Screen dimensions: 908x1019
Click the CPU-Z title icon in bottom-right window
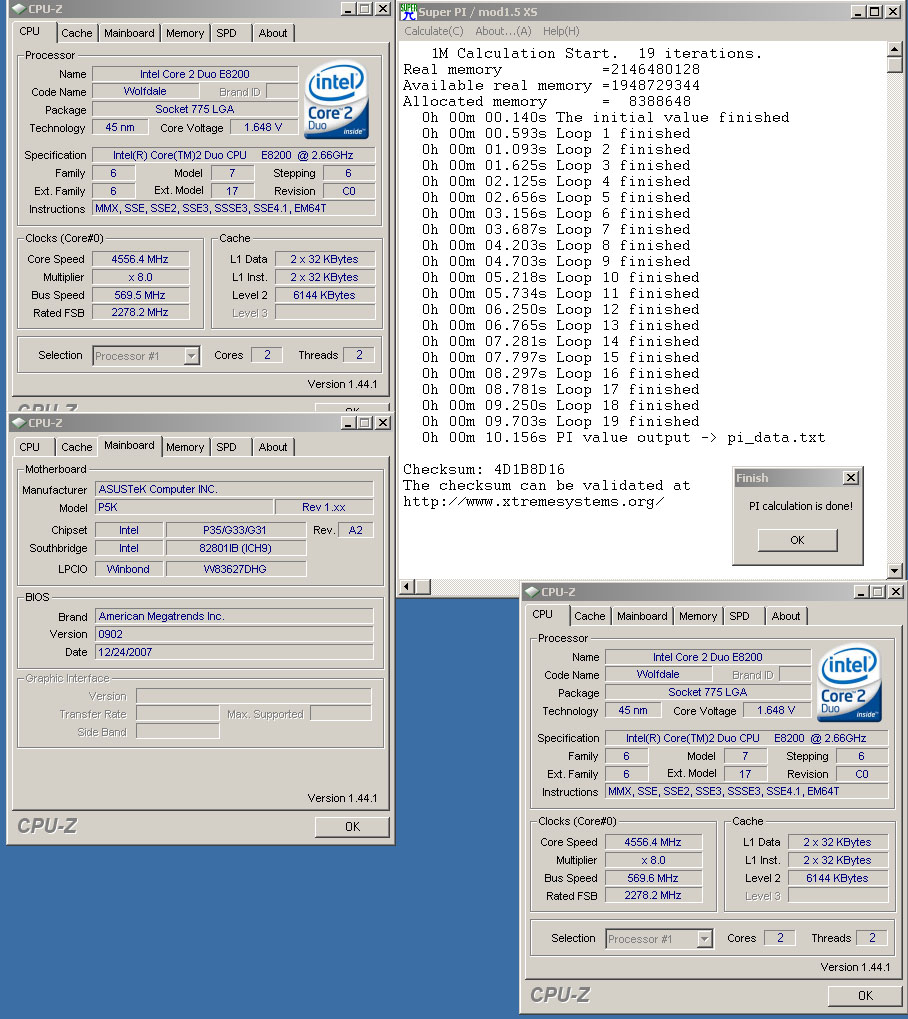click(x=532, y=592)
